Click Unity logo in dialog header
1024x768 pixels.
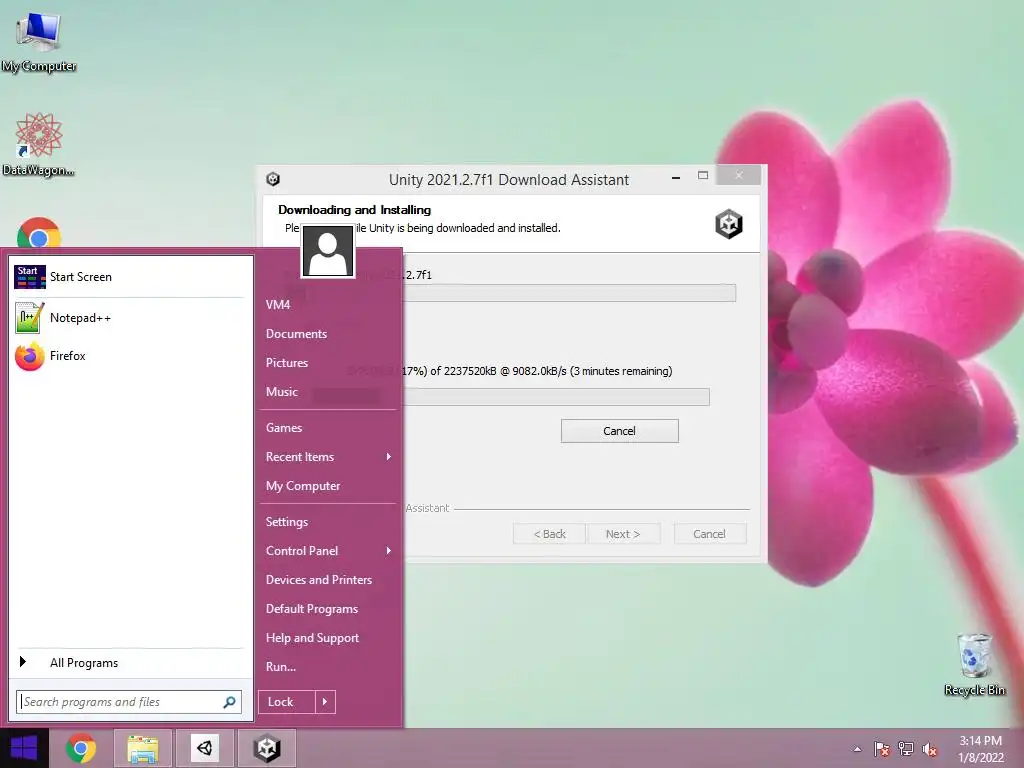coord(729,224)
